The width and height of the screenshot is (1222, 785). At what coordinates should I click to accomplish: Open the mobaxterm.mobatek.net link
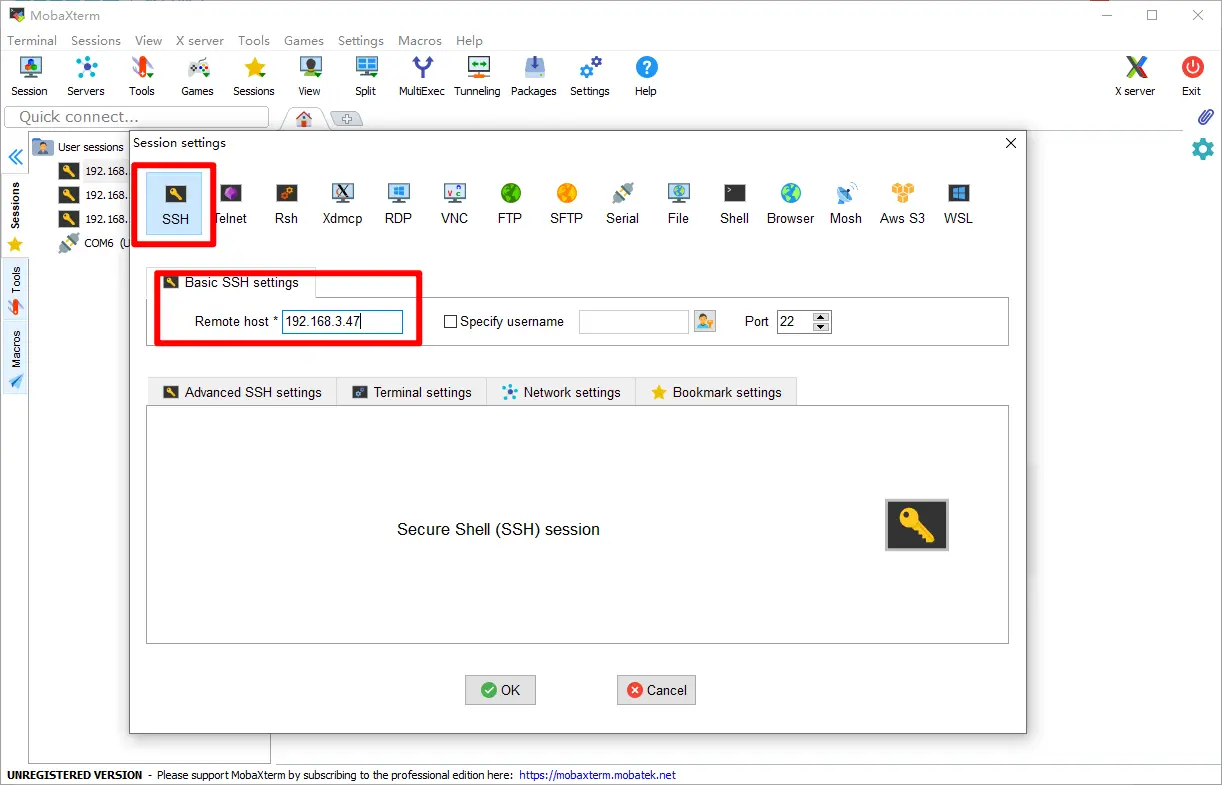pos(598,775)
